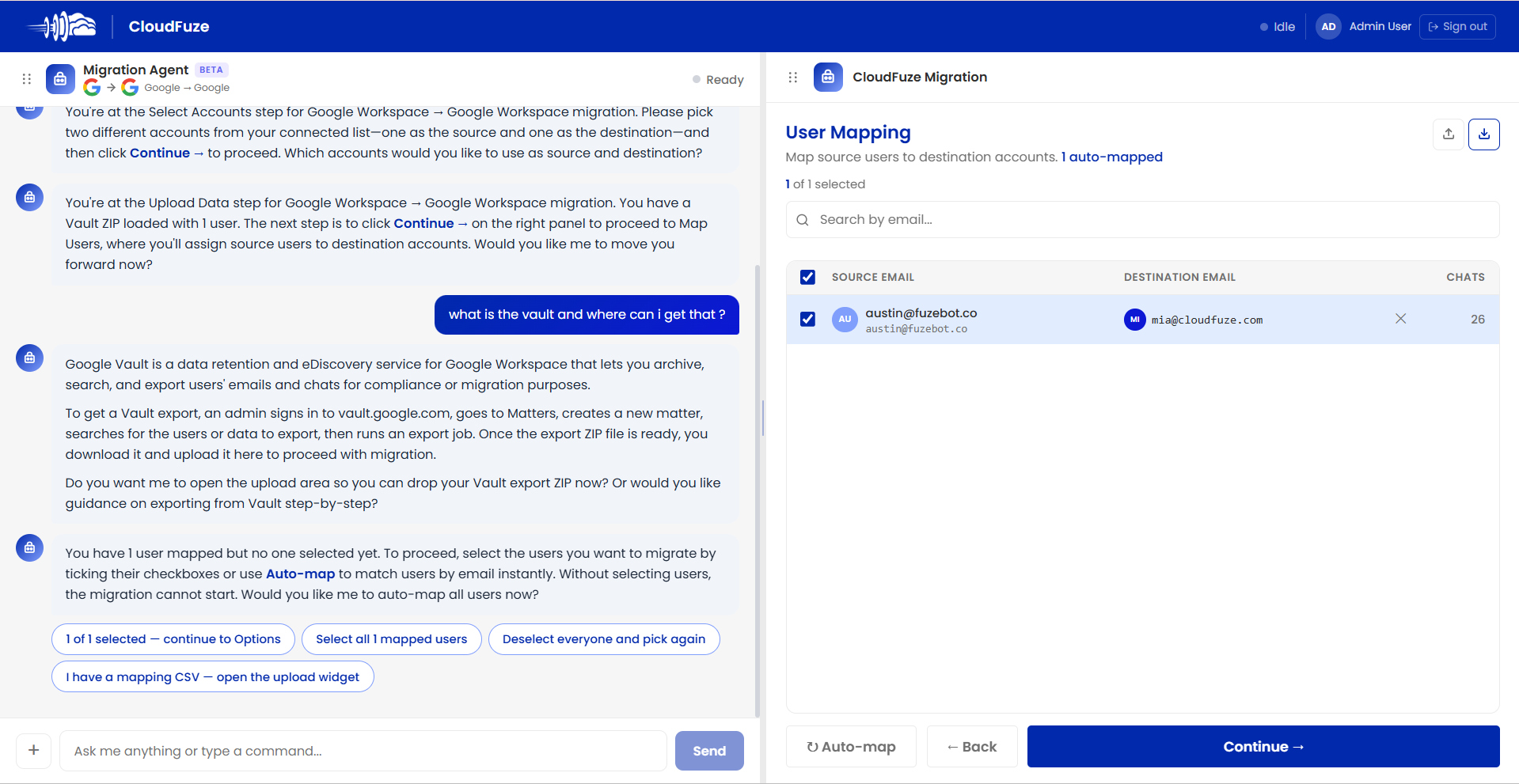Grab the Migration Agent panel drag handle

(x=27, y=79)
